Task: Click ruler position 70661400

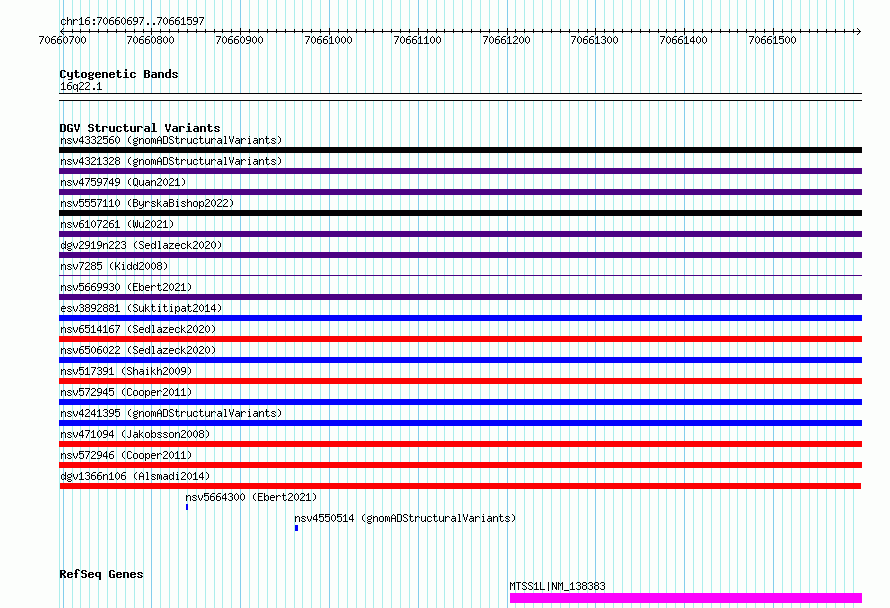Action: 683,40
